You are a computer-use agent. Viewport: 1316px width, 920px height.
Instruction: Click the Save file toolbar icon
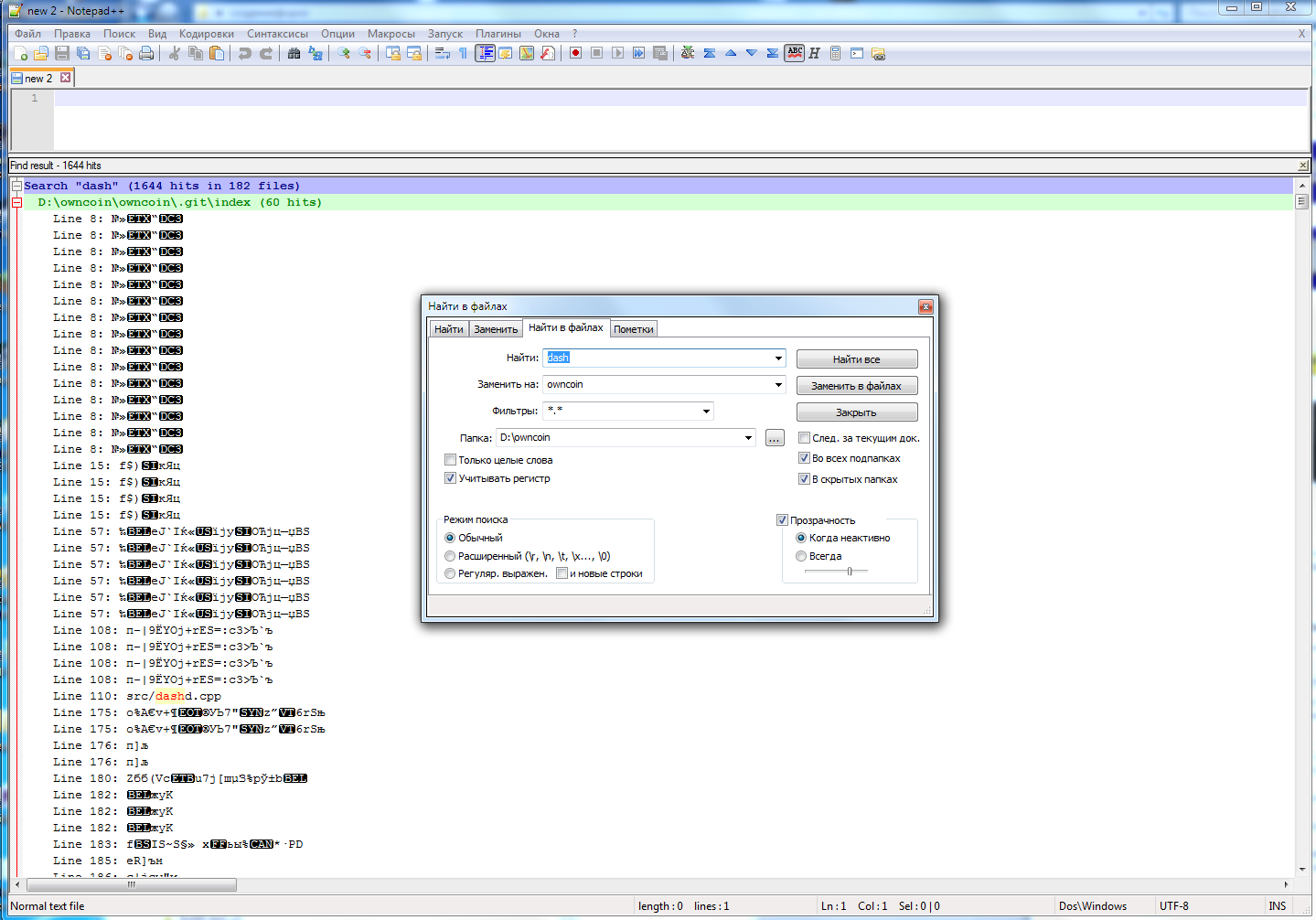62,54
